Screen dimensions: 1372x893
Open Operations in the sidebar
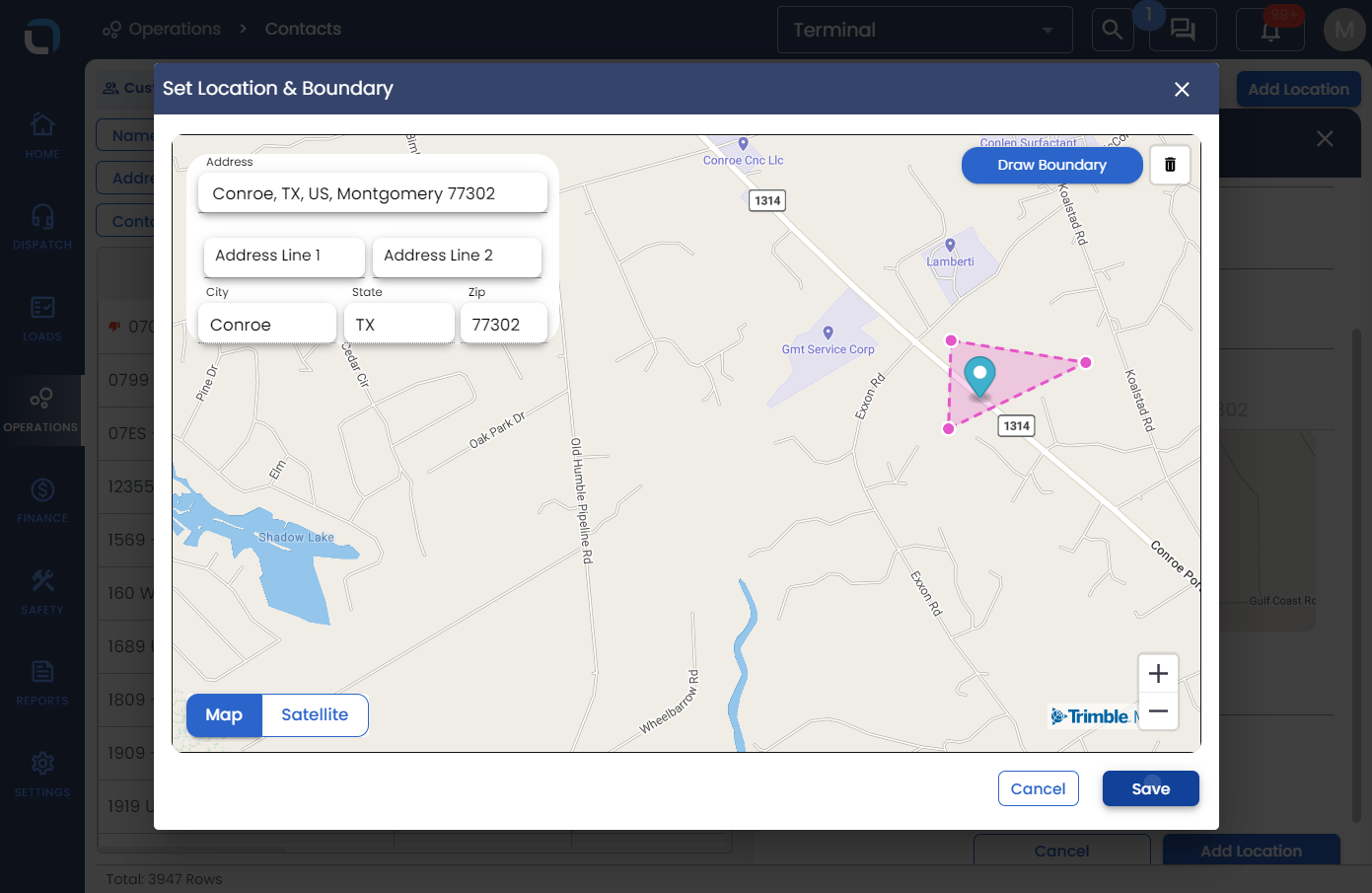coord(41,409)
